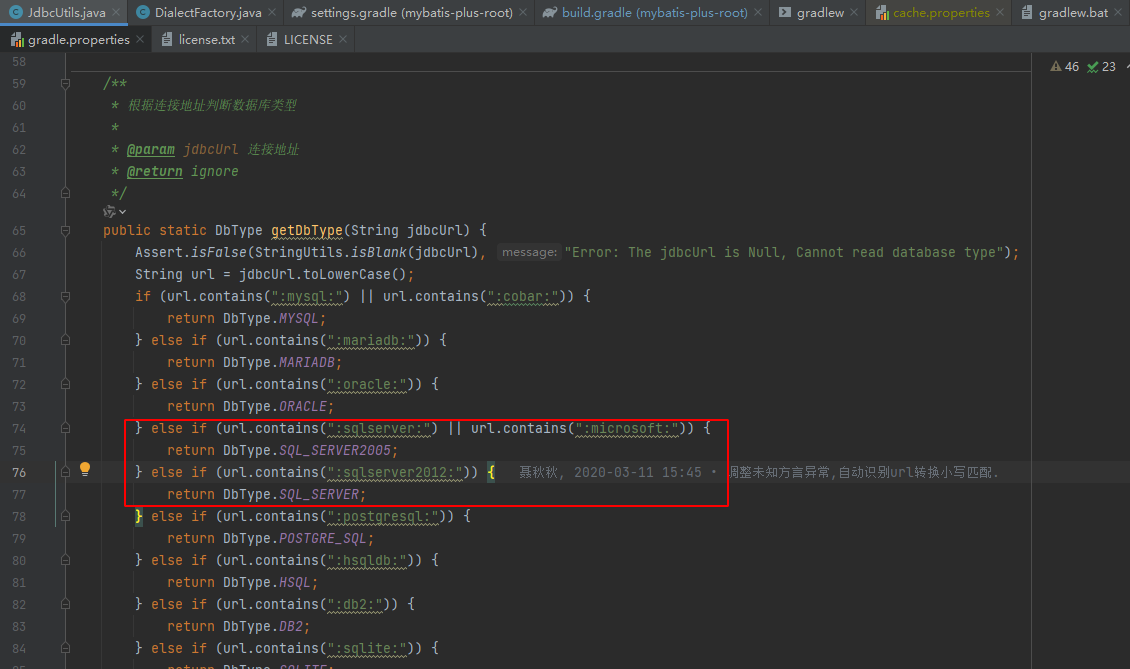Click the lightbulb quick-fix icon on line 76
The width and height of the screenshot is (1130, 669).
85,469
